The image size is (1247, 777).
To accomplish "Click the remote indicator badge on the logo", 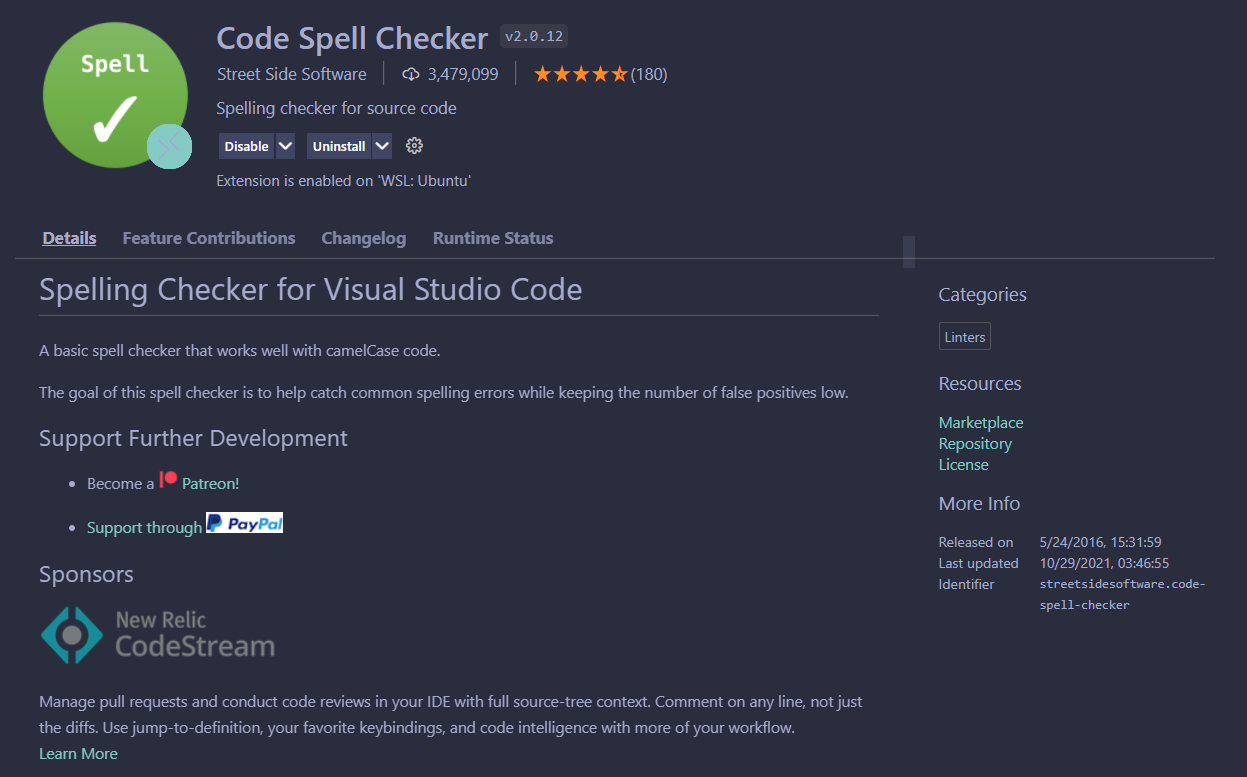I will pyautogui.click(x=169, y=147).
